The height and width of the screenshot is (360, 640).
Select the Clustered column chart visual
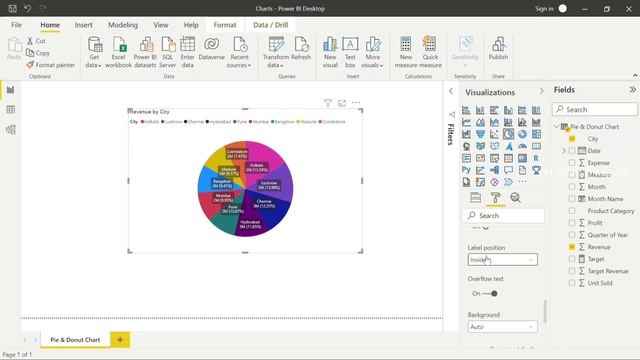(508, 110)
